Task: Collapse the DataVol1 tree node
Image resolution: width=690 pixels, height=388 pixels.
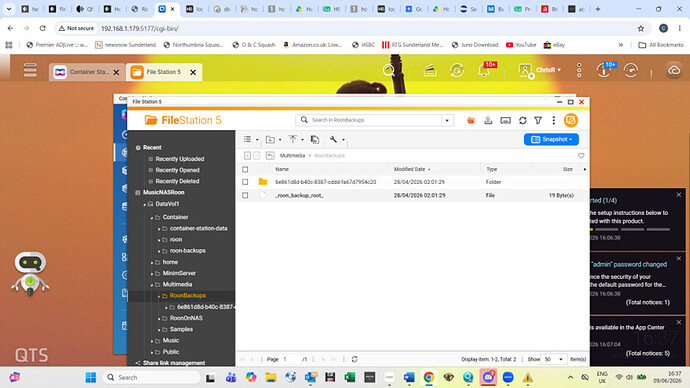Action: tap(144, 205)
